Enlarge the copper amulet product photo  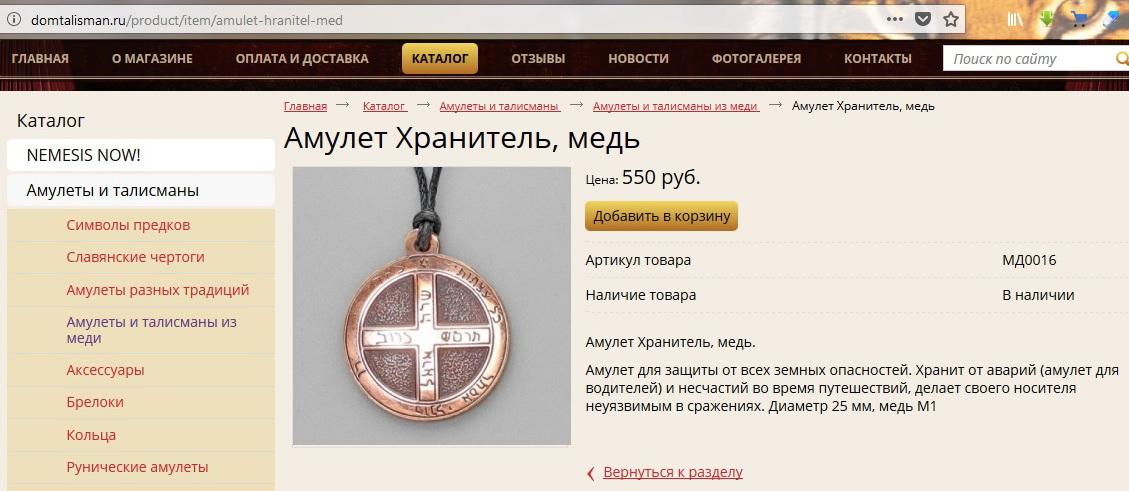click(431, 306)
